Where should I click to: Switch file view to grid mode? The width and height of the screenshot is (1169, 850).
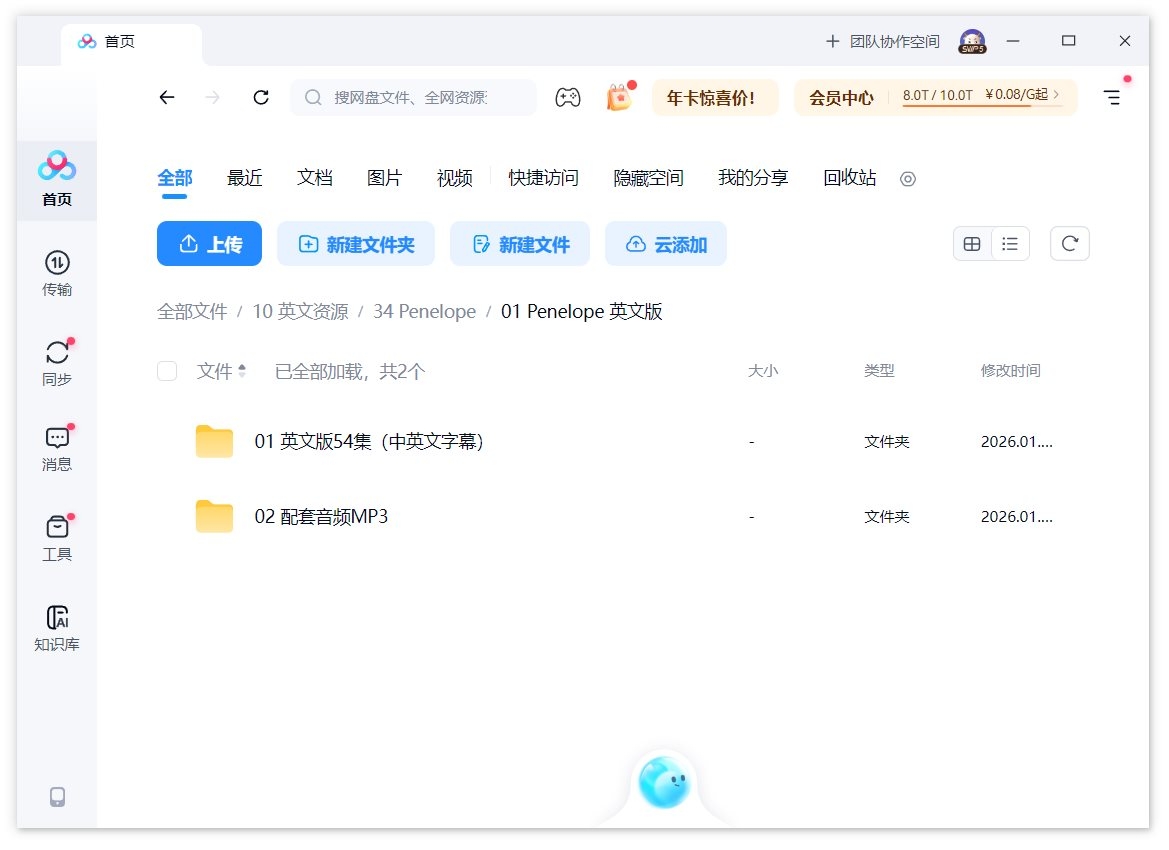[971, 243]
